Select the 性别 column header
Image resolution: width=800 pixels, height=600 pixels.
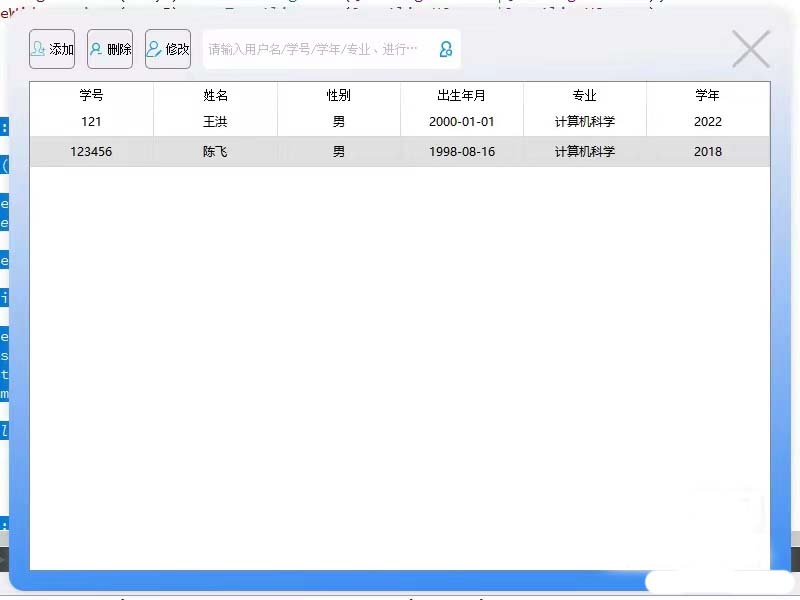(339, 95)
